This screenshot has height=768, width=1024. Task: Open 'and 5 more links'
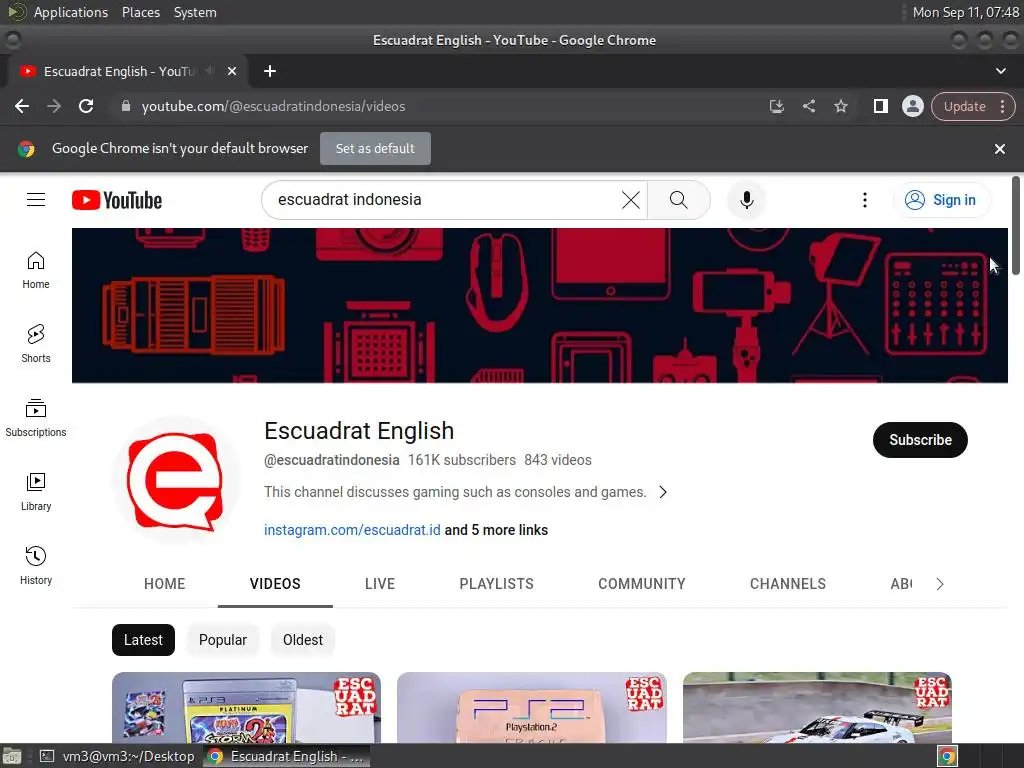click(x=496, y=530)
